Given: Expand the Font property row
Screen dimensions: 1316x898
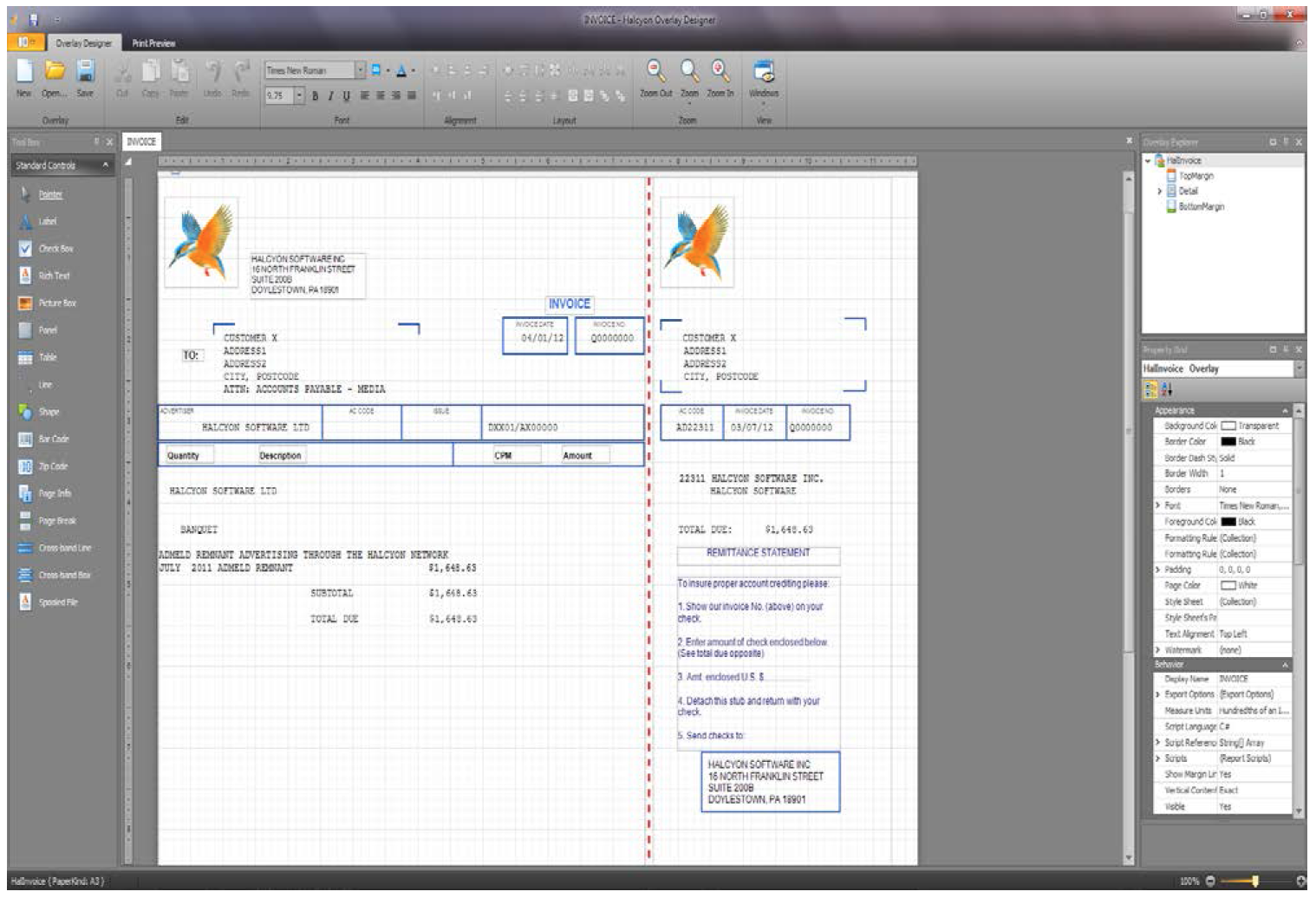Looking at the screenshot, I should coord(1157,505).
